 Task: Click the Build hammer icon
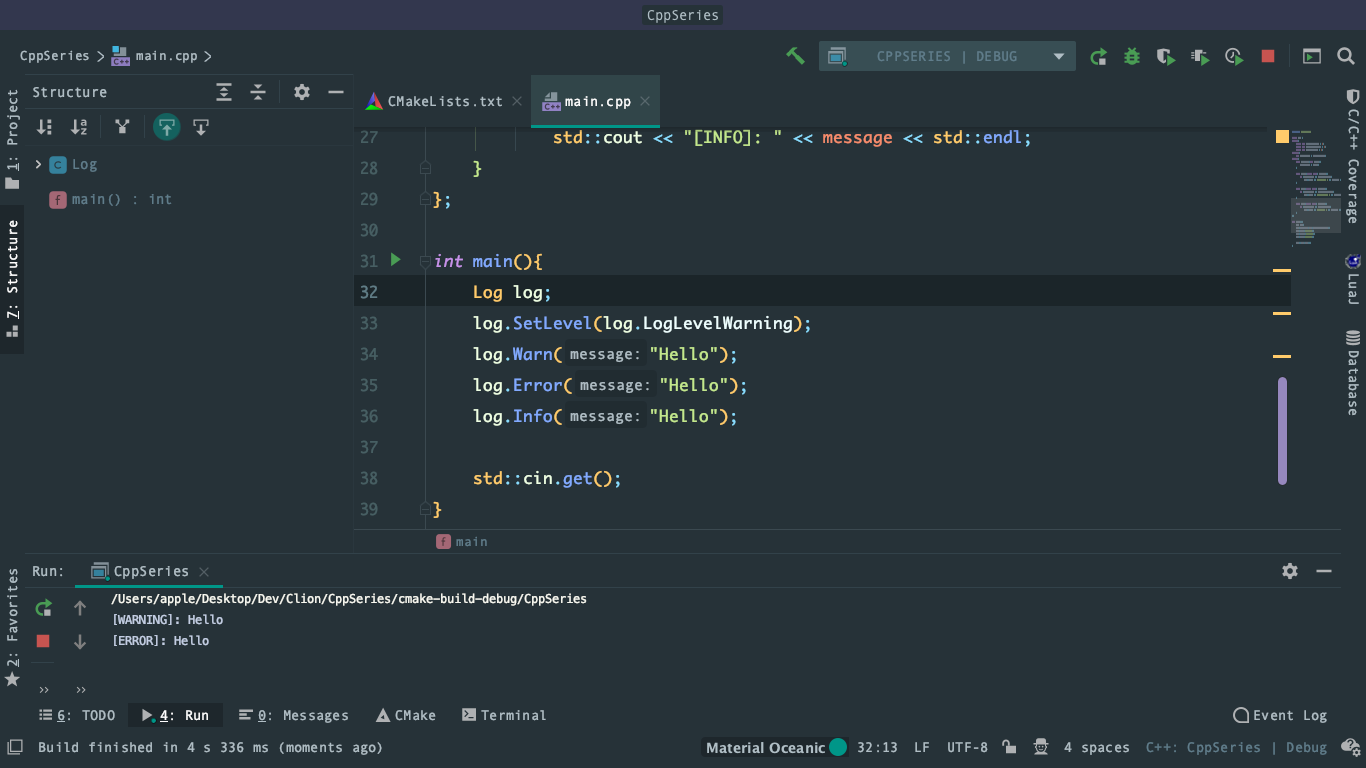795,56
